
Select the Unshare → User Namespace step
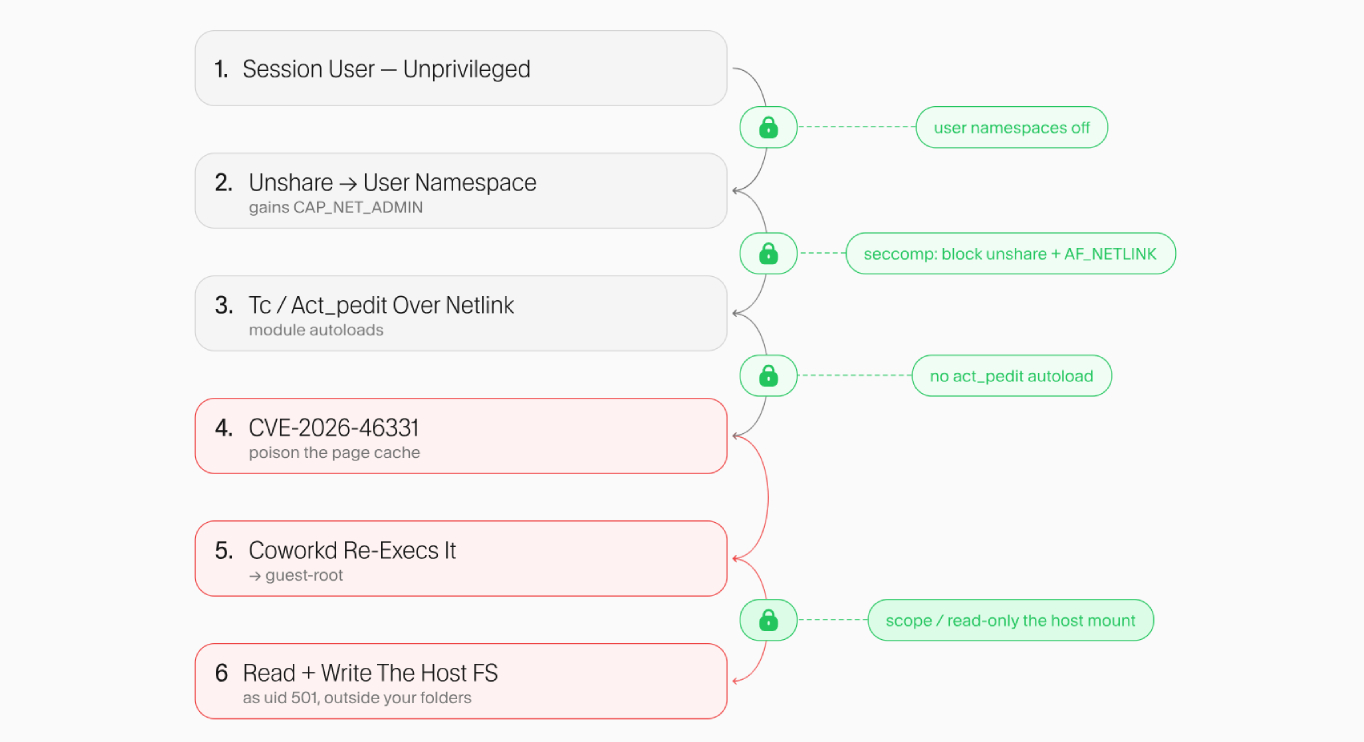461,191
